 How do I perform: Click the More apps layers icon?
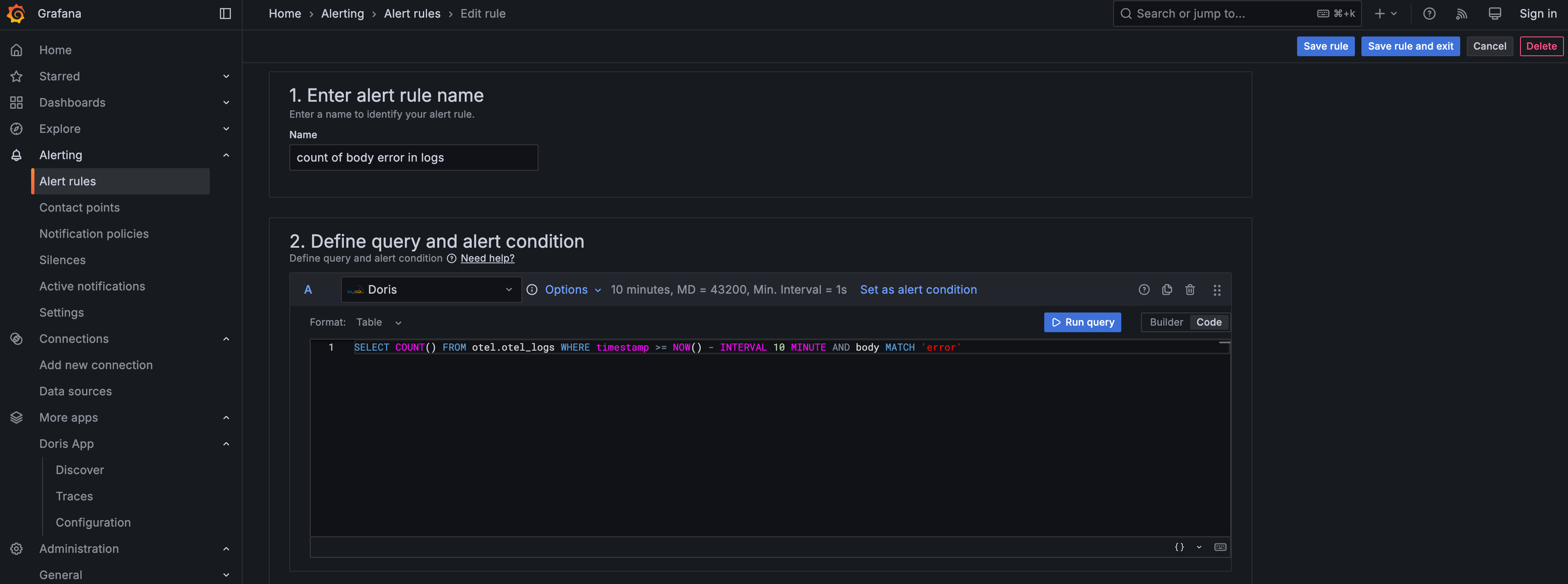tap(16, 417)
